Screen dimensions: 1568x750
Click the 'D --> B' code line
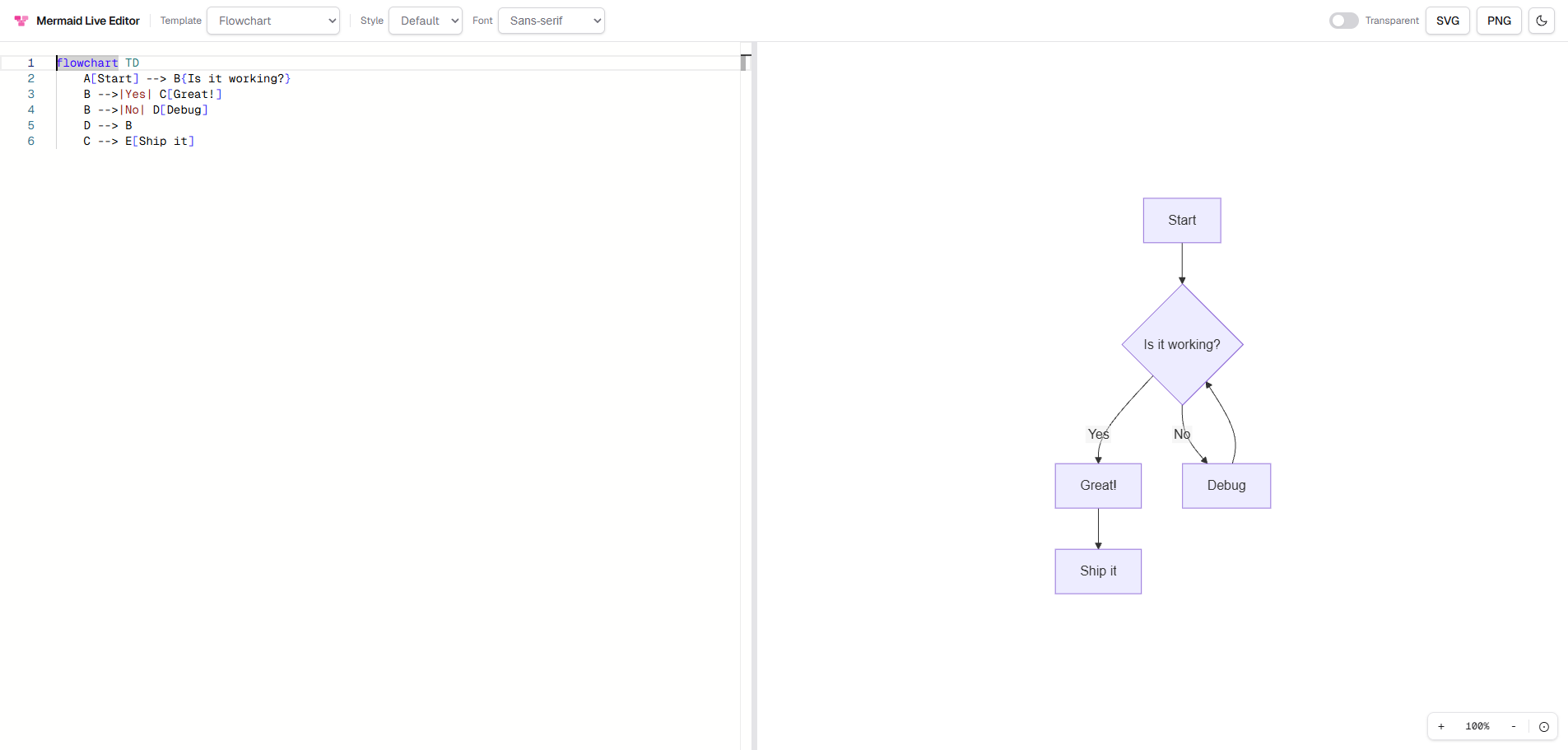coord(108,126)
